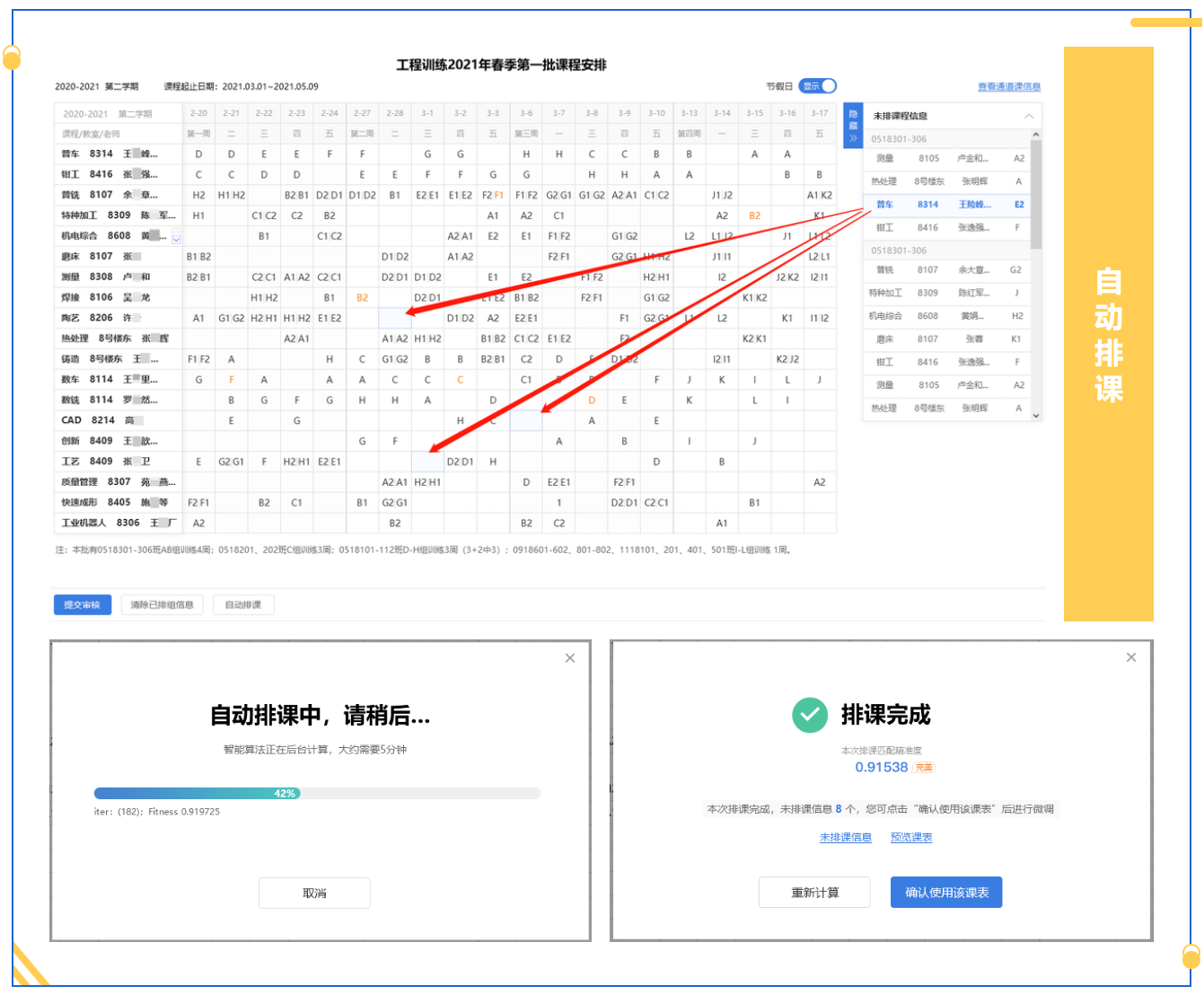Click the scroll-up arrow in unscheduled list
The image size is (1204, 995).
click(1036, 136)
